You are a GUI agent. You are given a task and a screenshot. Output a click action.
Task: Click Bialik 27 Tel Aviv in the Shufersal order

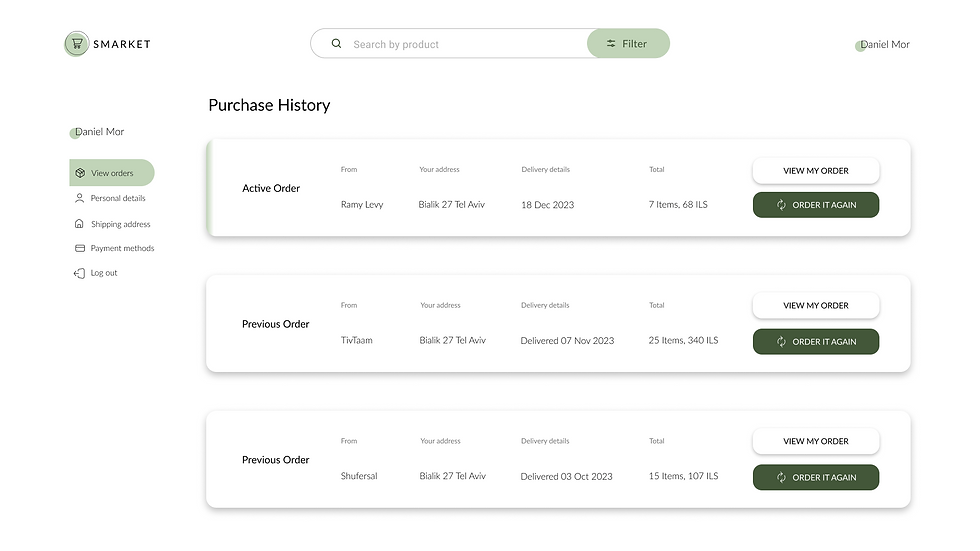click(452, 476)
